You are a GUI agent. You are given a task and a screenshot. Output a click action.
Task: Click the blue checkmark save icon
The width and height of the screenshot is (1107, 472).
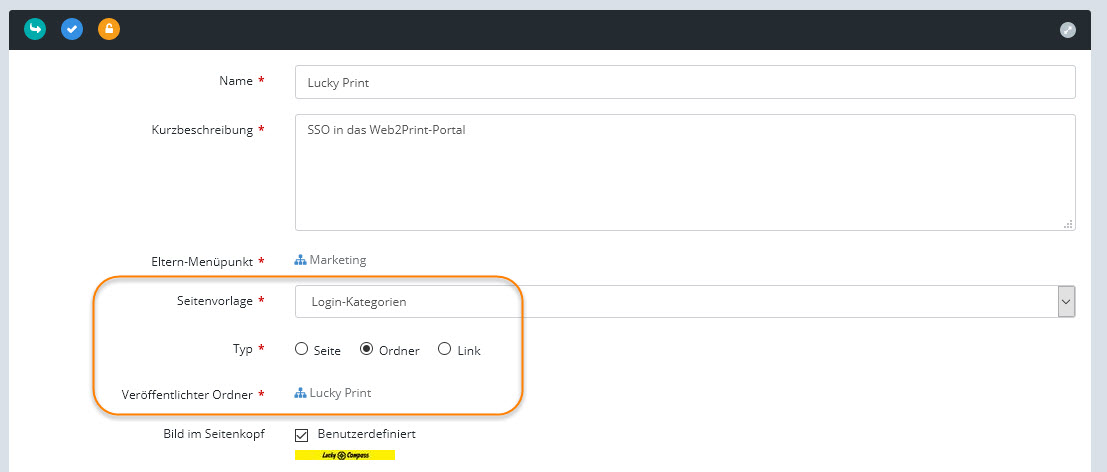[x=72, y=30]
